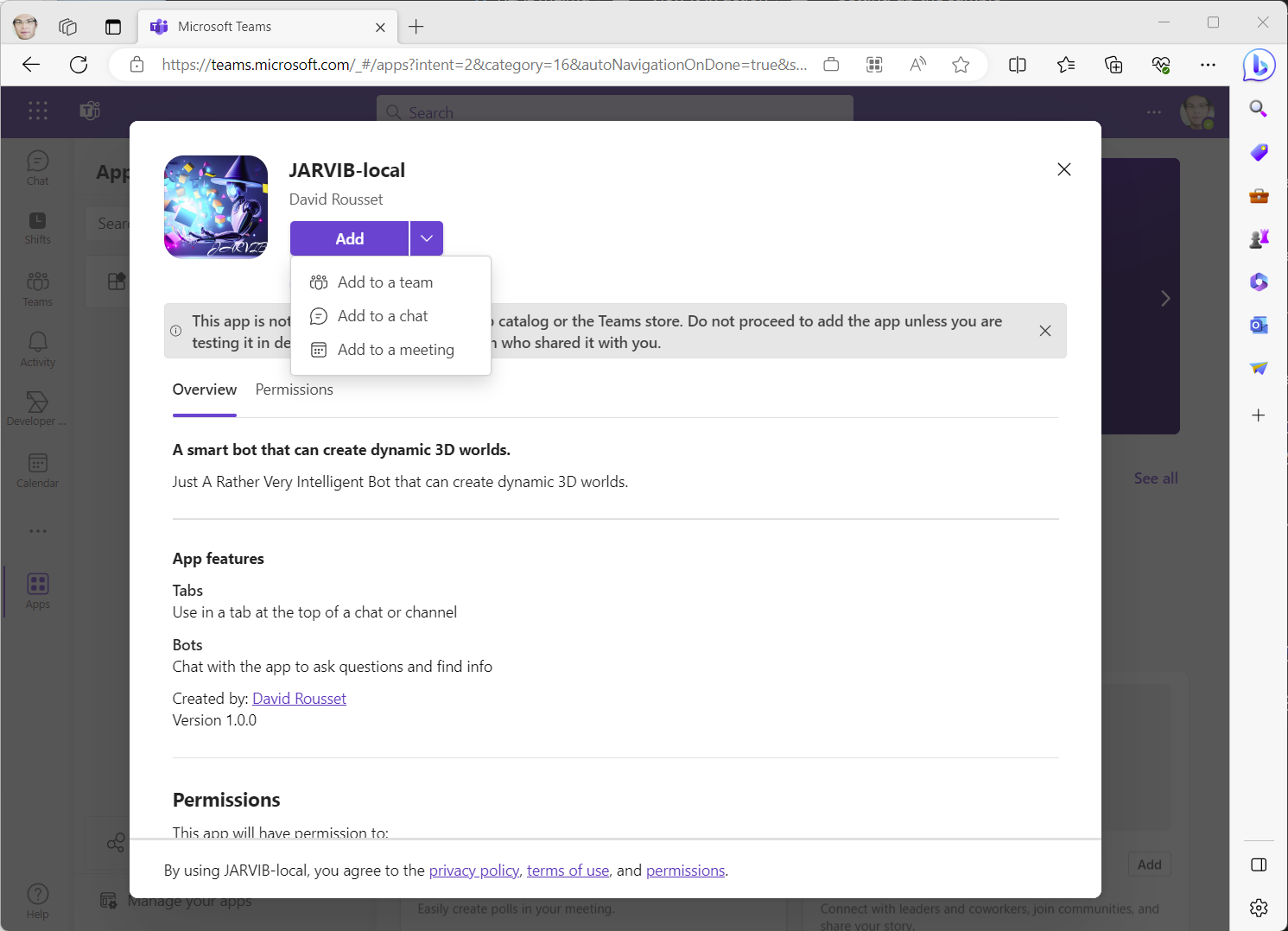View site information lock icon

click(x=136, y=65)
